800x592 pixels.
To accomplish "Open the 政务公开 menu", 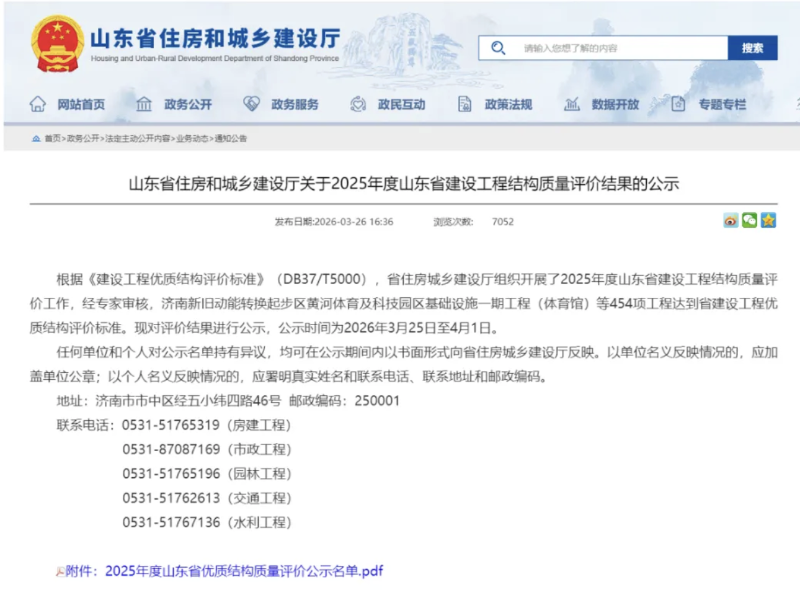I will (188, 105).
